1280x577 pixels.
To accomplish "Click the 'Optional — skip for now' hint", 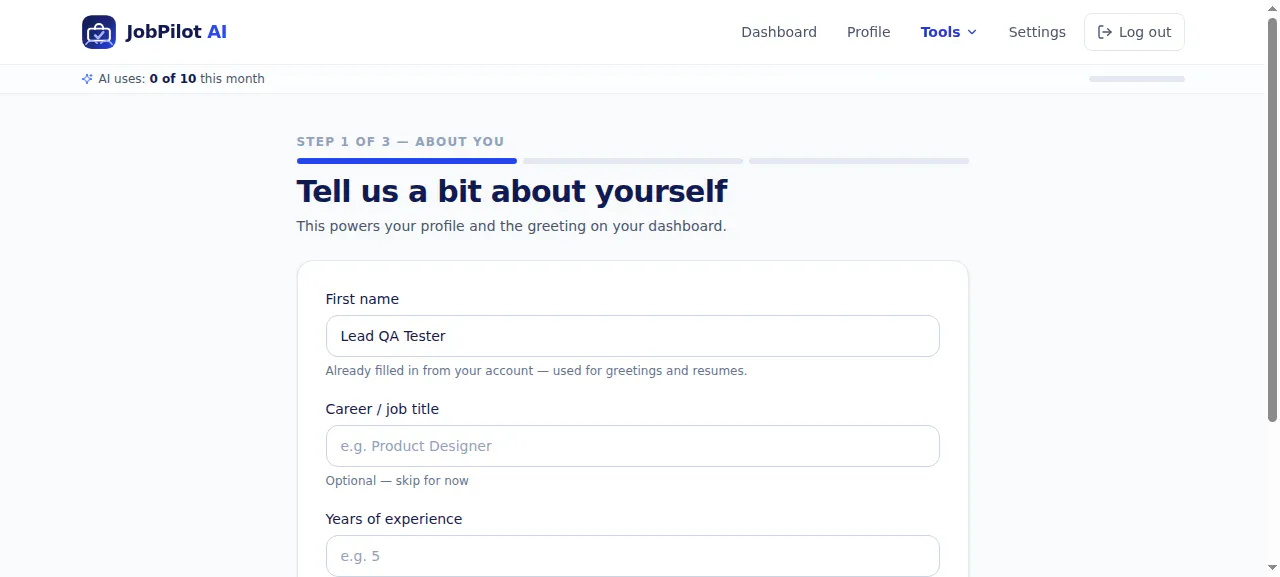I will point(397,481).
